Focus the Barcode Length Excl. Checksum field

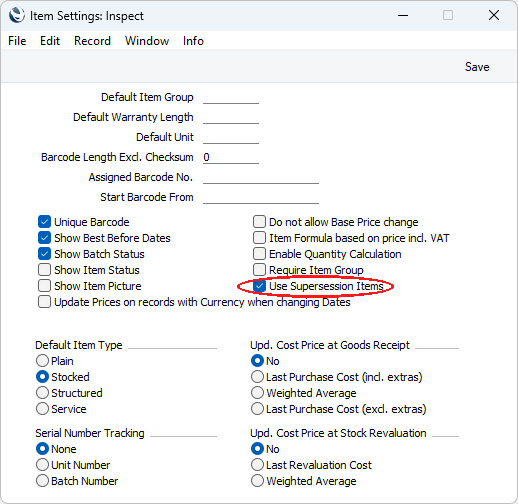click(231, 157)
